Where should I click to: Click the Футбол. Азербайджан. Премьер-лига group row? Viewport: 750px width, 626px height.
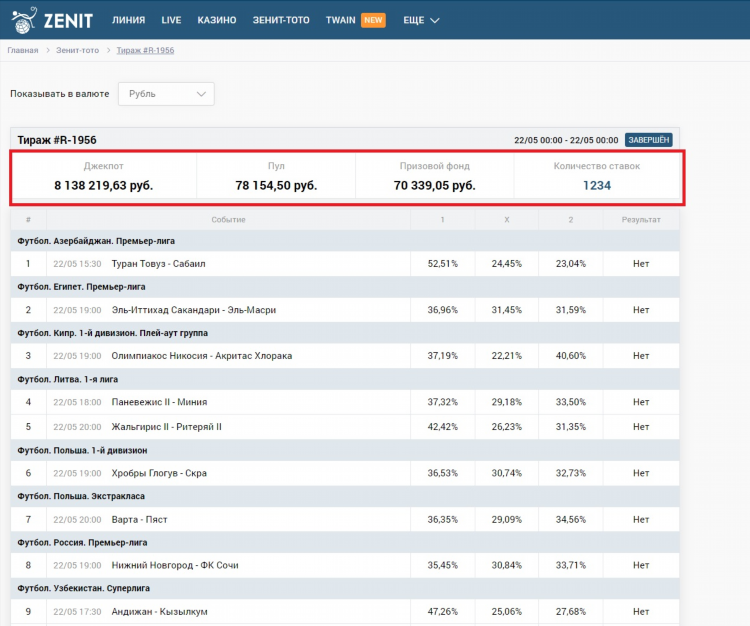[345, 241]
